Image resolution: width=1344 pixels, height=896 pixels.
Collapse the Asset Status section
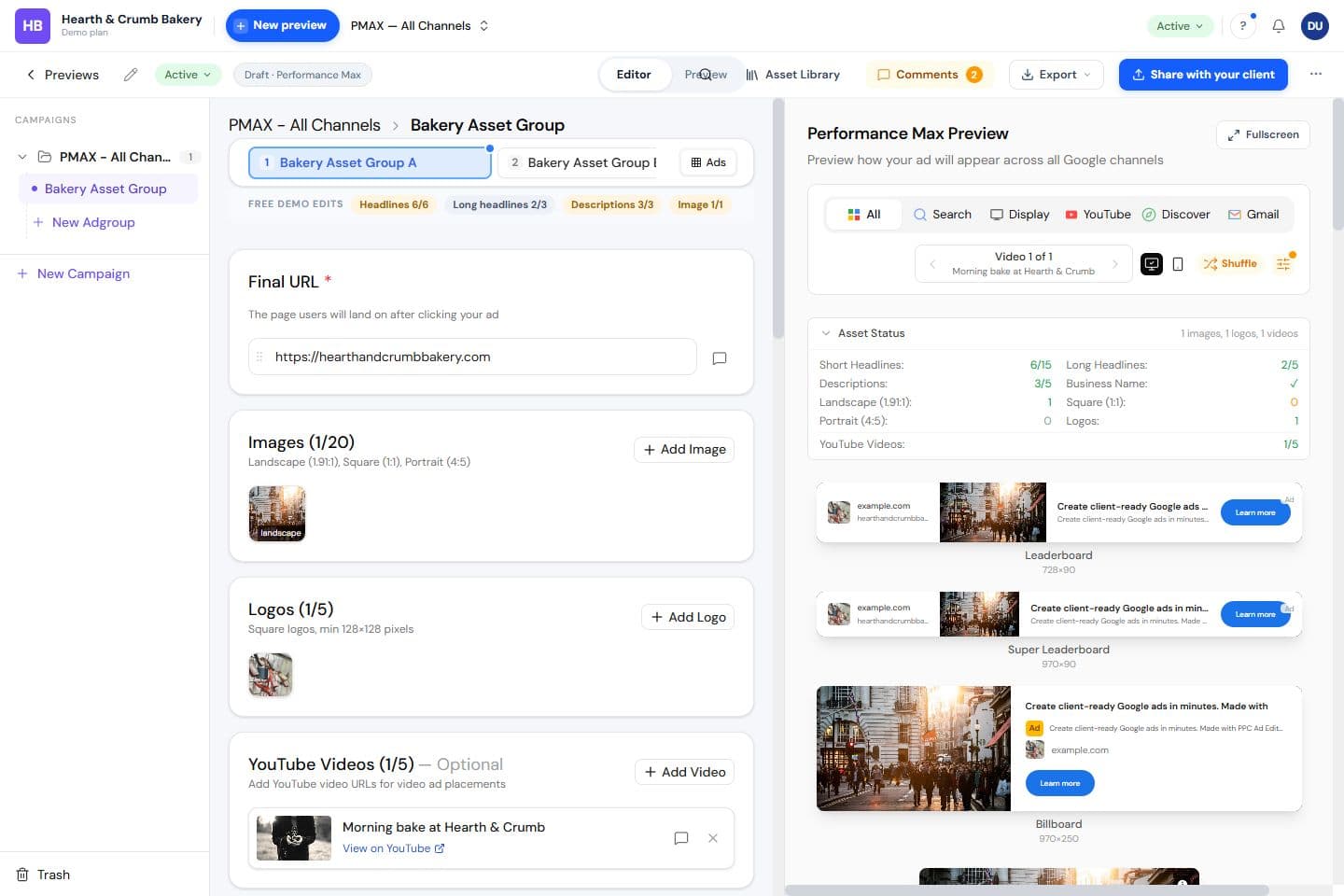[x=826, y=333]
